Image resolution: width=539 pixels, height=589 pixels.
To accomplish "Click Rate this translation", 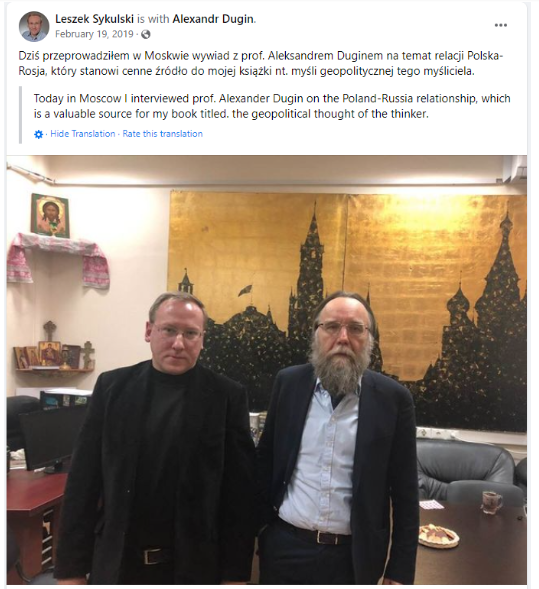I will click(x=163, y=134).
